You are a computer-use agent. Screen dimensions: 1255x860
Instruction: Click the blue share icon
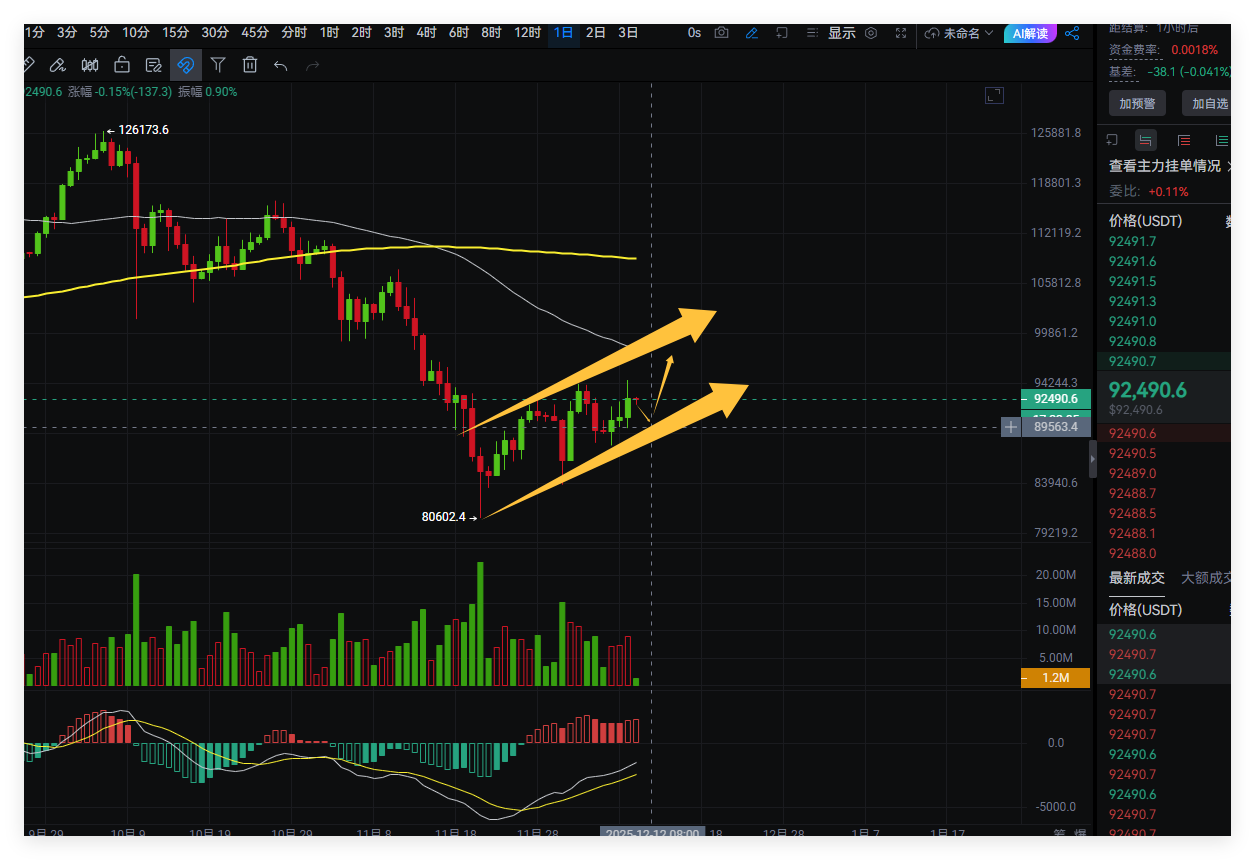tap(1072, 33)
